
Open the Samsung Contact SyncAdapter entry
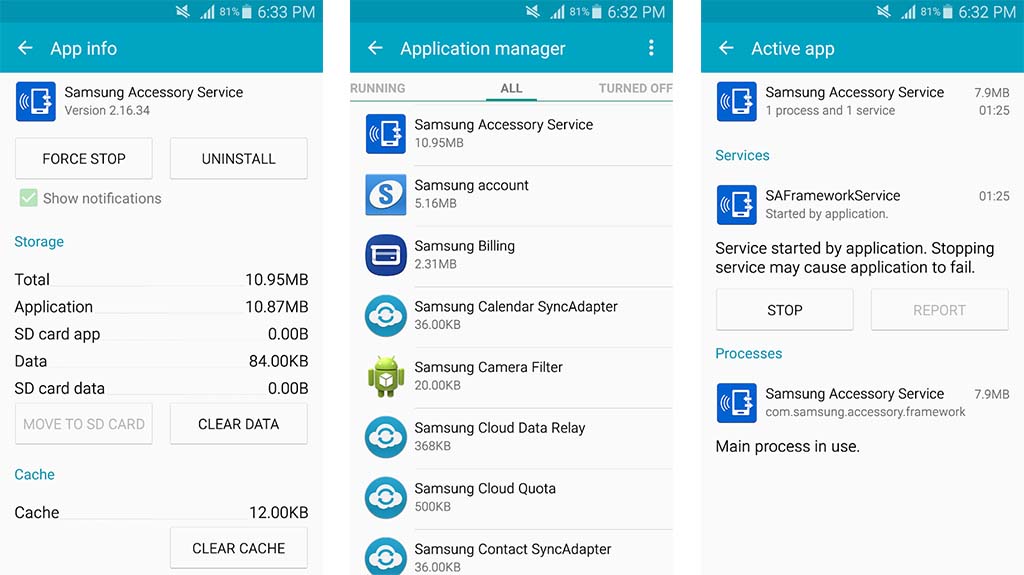[x=511, y=554]
